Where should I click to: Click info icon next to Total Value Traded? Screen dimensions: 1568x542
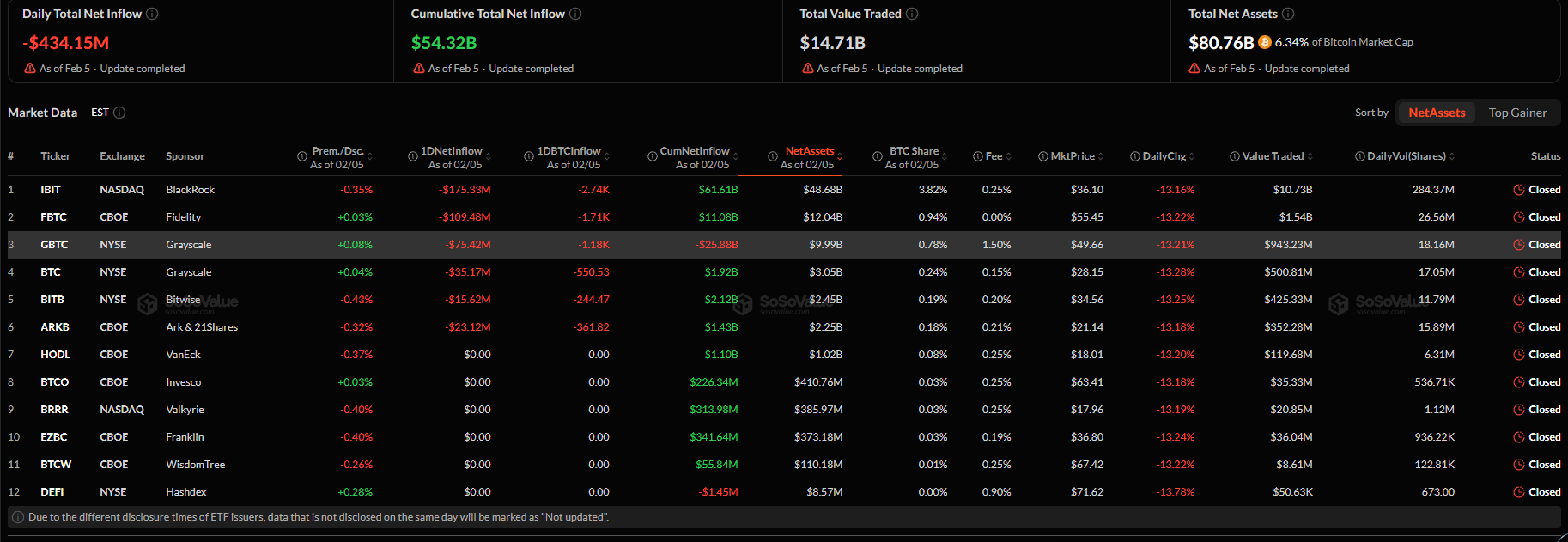(x=912, y=14)
